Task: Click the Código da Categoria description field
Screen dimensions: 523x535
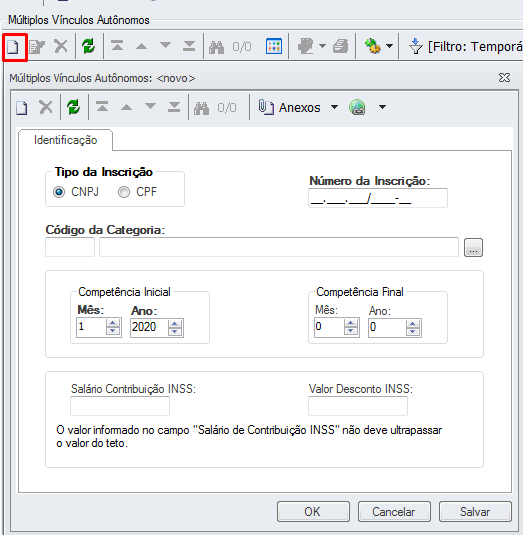Action: [x=279, y=247]
